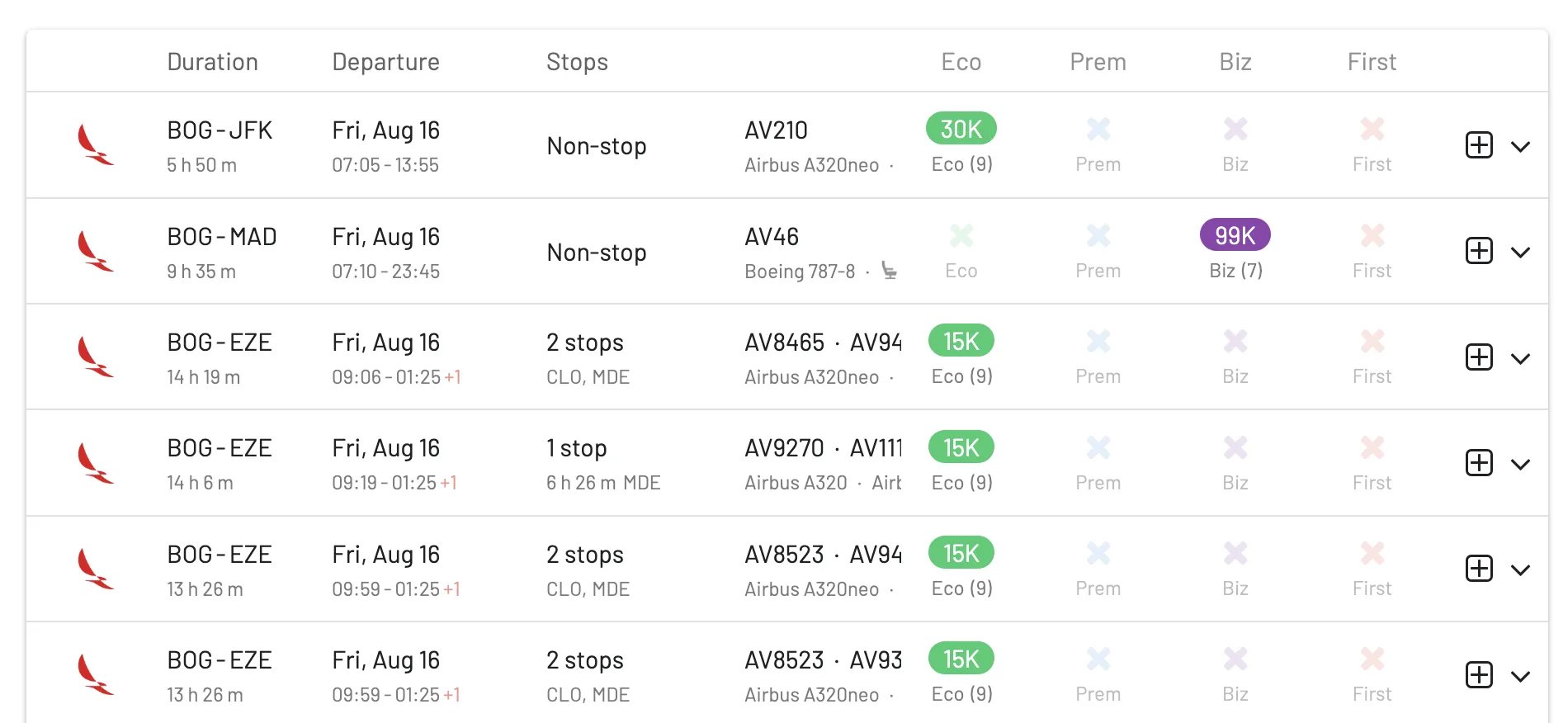Click the Avianca logo on BOG-JFK row
Viewport: 1568px width, 723px height.
[95, 144]
